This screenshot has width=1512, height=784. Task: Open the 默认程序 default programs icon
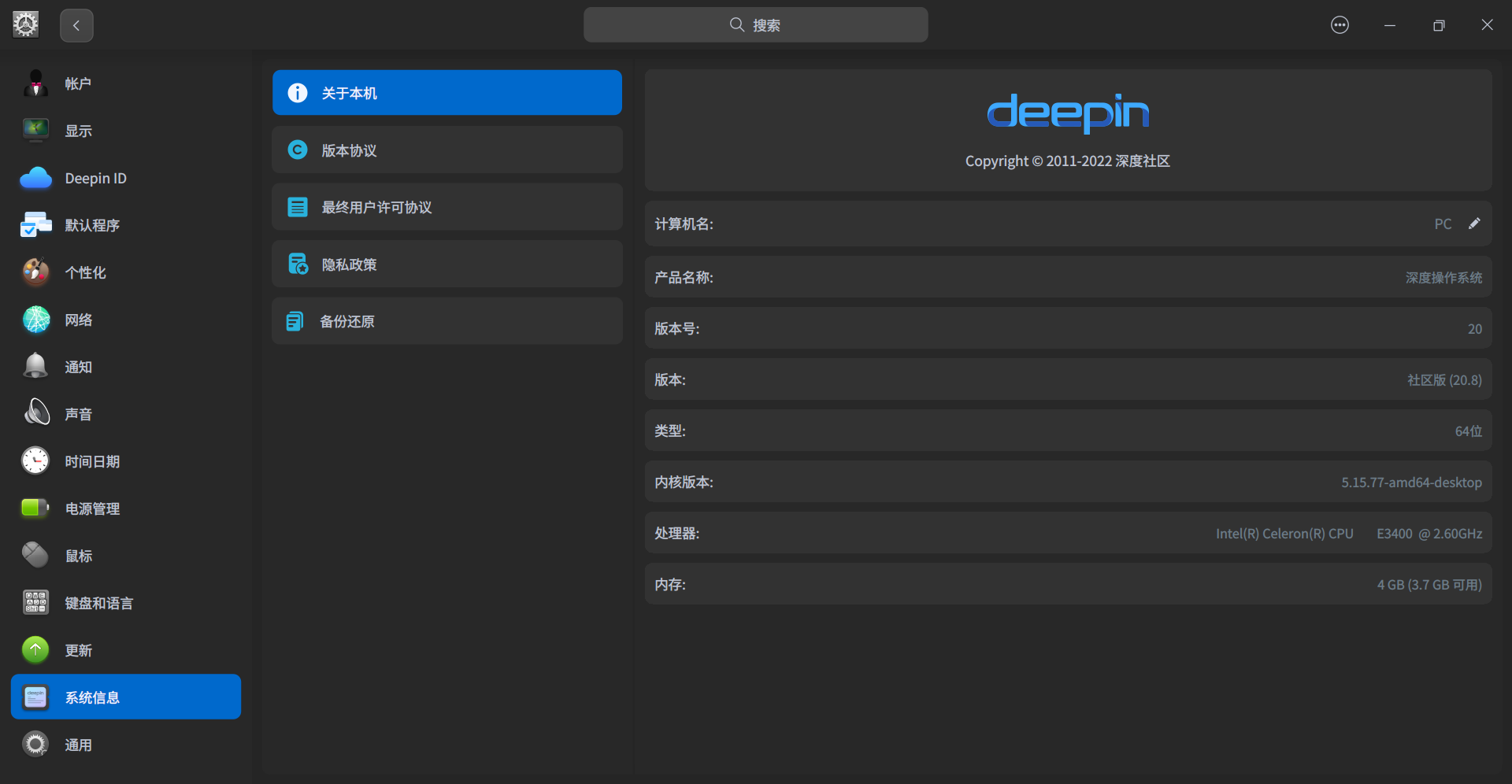(x=35, y=225)
